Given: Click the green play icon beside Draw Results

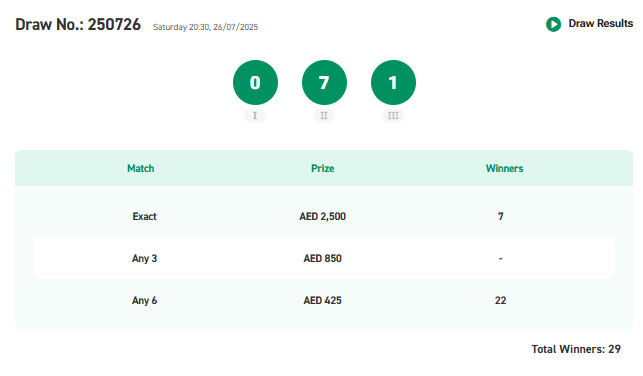Looking at the screenshot, I should [x=553, y=24].
